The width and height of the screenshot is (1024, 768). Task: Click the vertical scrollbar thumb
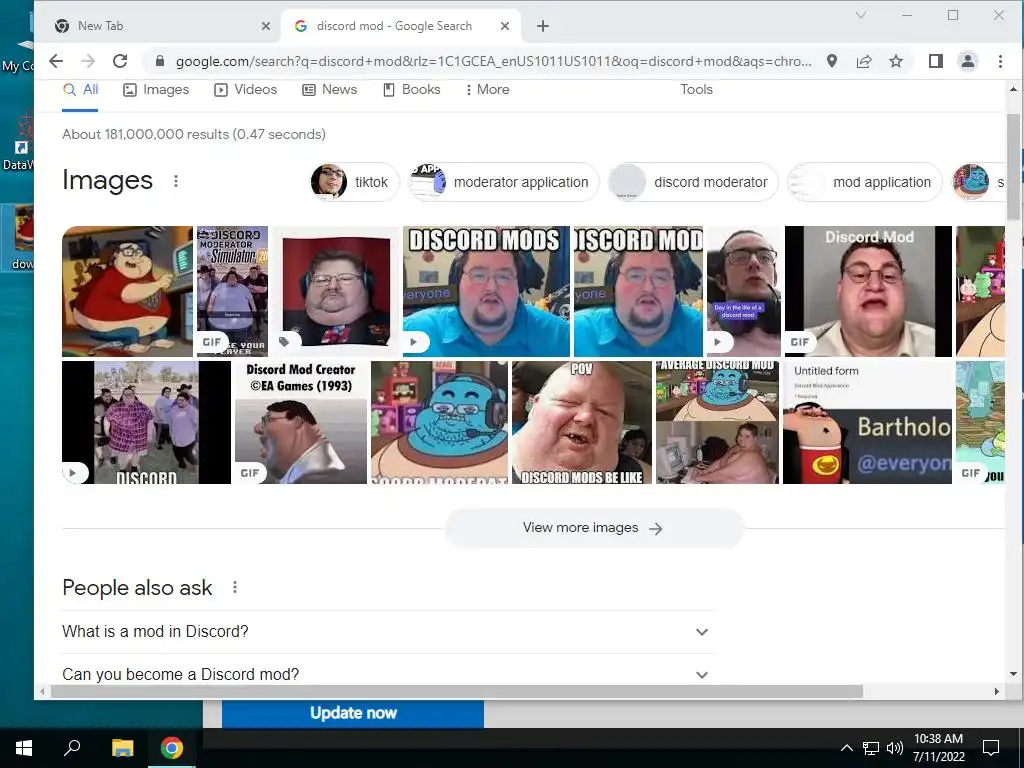pyautogui.click(x=1013, y=167)
